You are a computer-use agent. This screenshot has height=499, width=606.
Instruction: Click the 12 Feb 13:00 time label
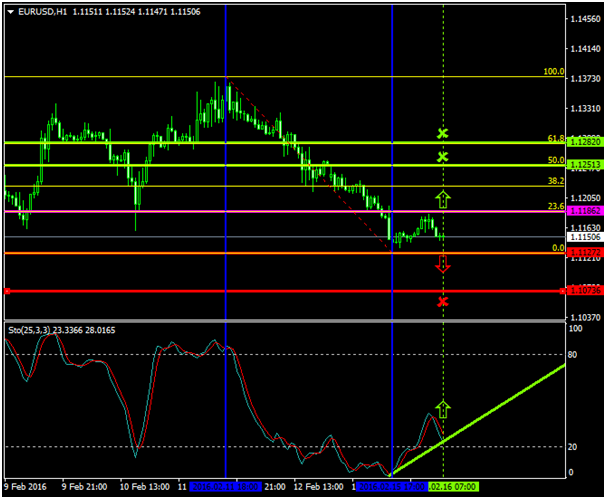point(318,487)
